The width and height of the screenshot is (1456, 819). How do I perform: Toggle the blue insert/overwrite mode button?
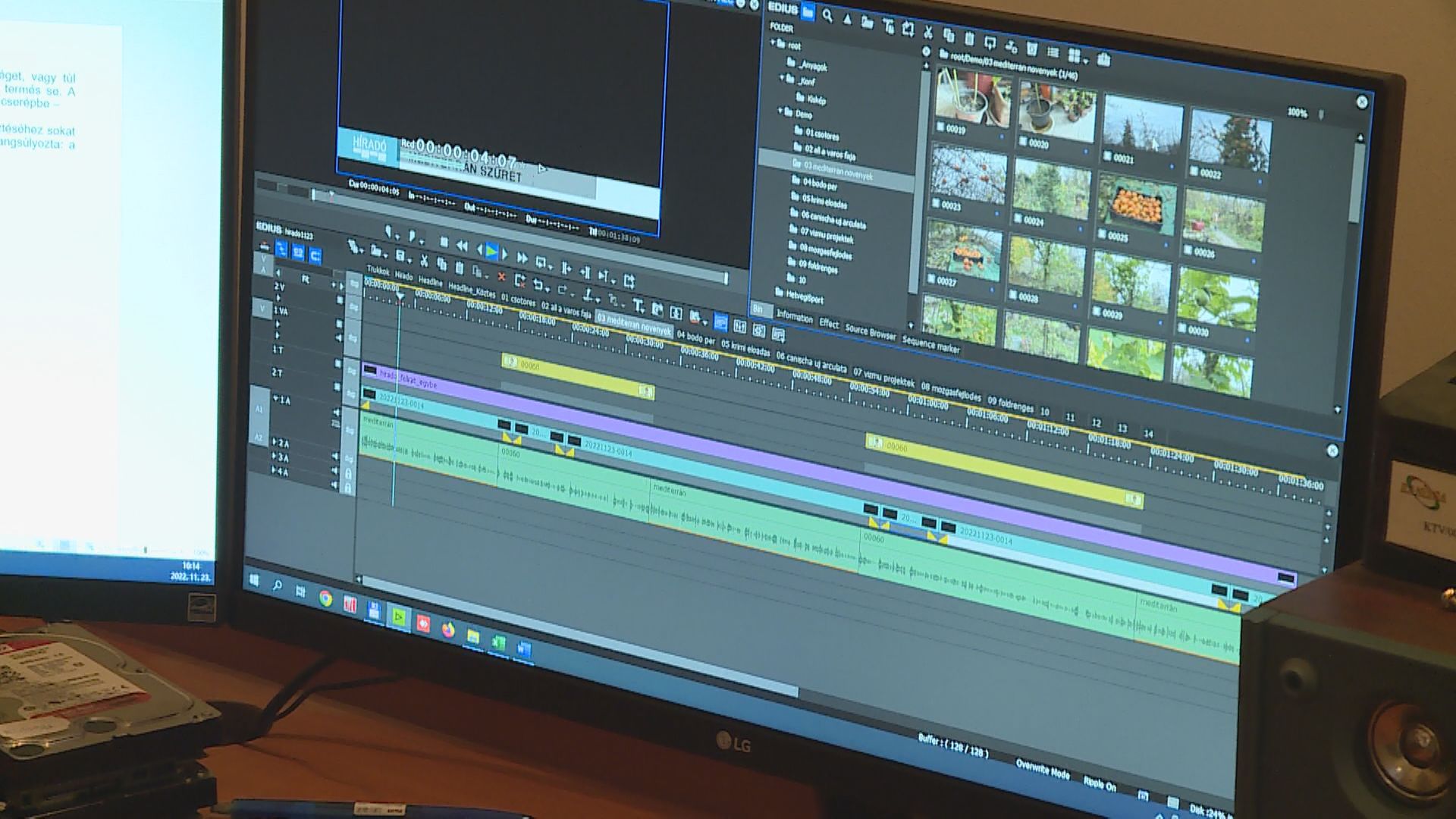click(x=281, y=249)
